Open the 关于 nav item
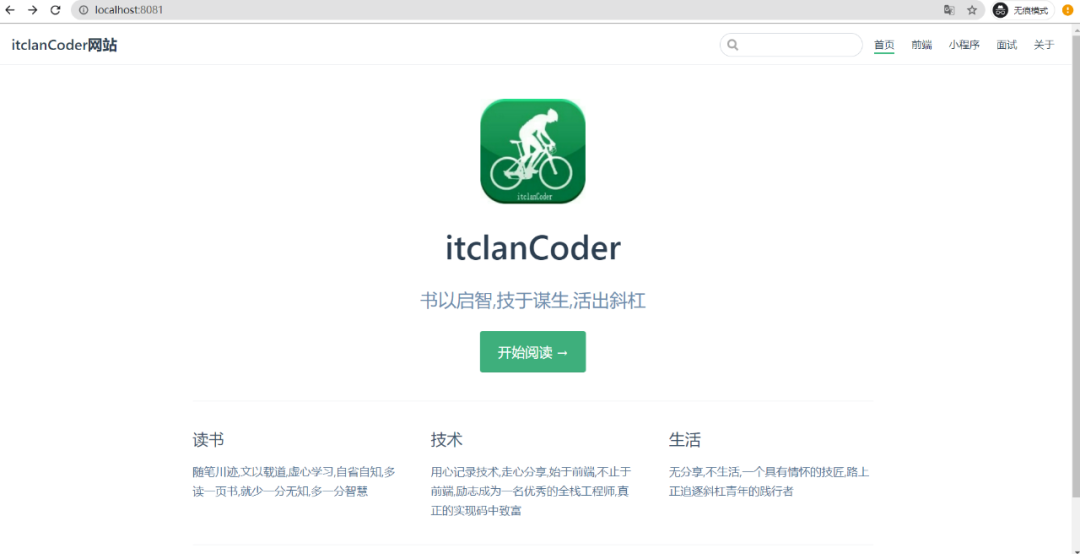The width and height of the screenshot is (1080, 554). [1043, 45]
